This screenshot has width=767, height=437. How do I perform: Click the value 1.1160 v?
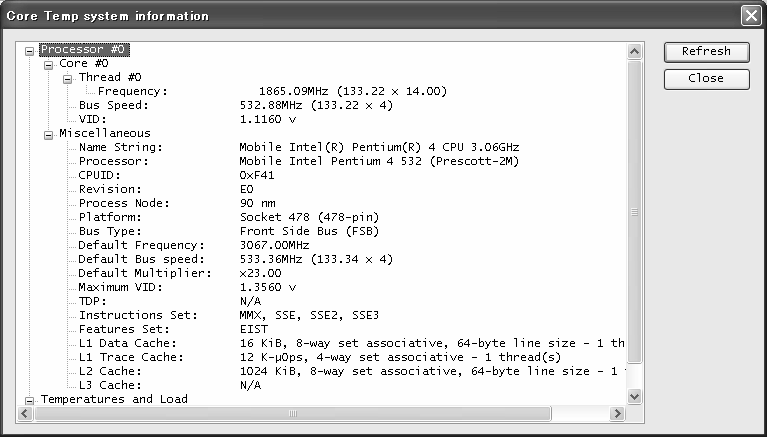[x=268, y=119]
